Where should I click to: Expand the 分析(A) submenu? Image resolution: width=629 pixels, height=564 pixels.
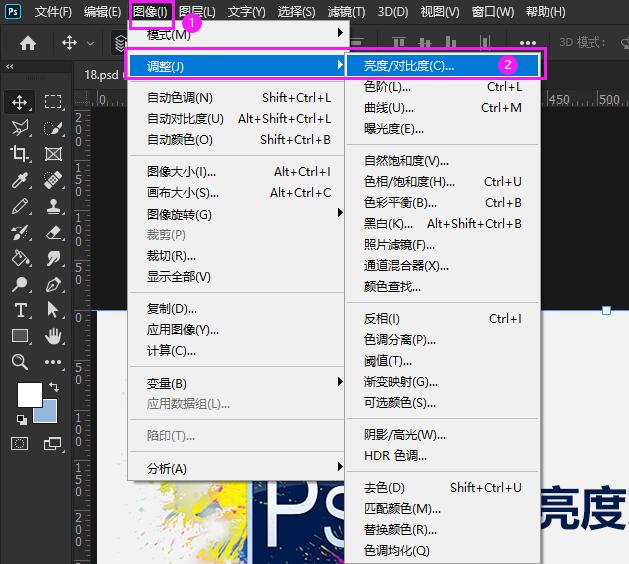[237, 468]
